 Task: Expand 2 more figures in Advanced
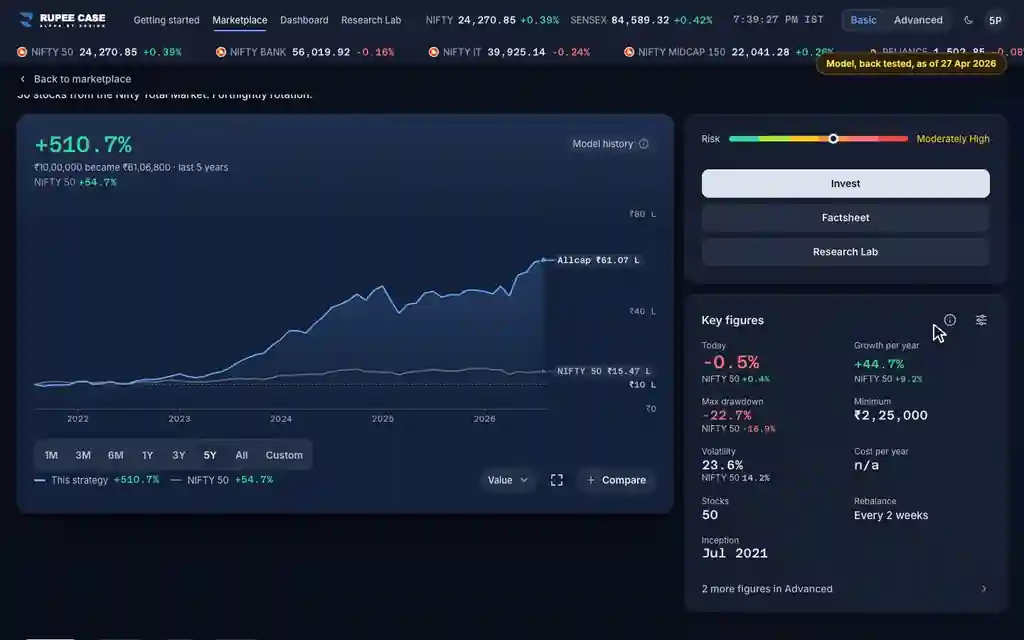click(x=844, y=588)
